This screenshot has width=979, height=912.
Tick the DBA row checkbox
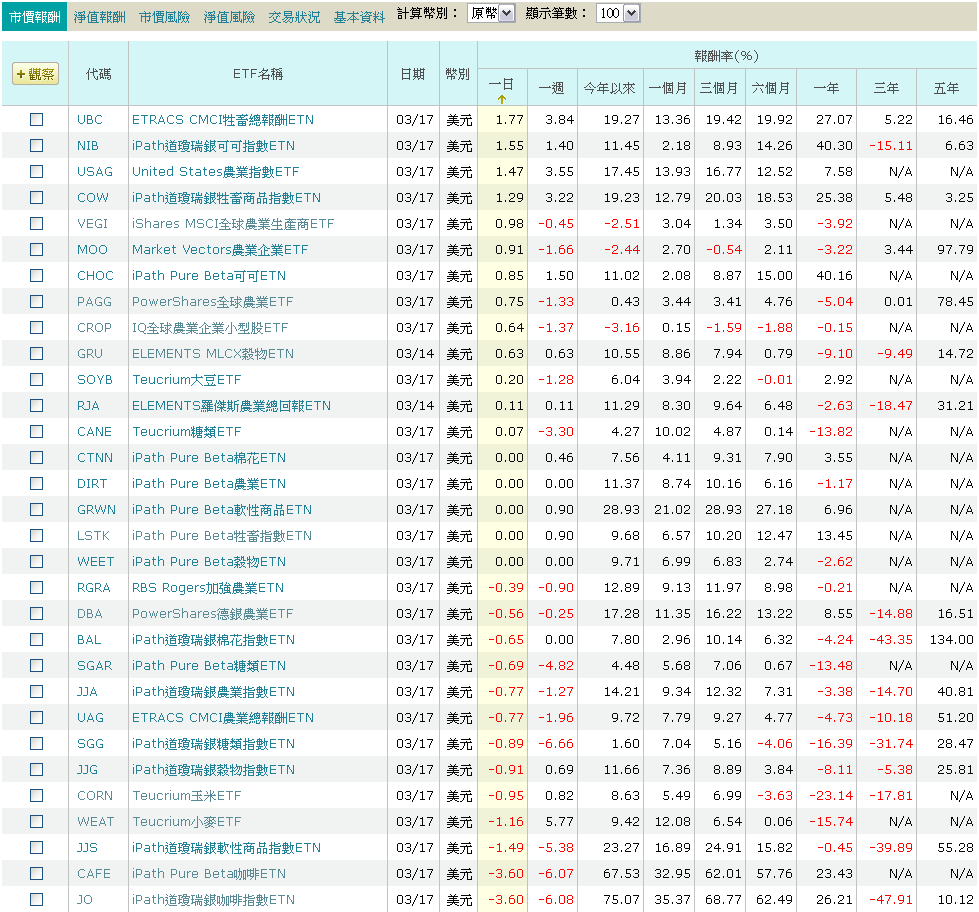(36, 614)
